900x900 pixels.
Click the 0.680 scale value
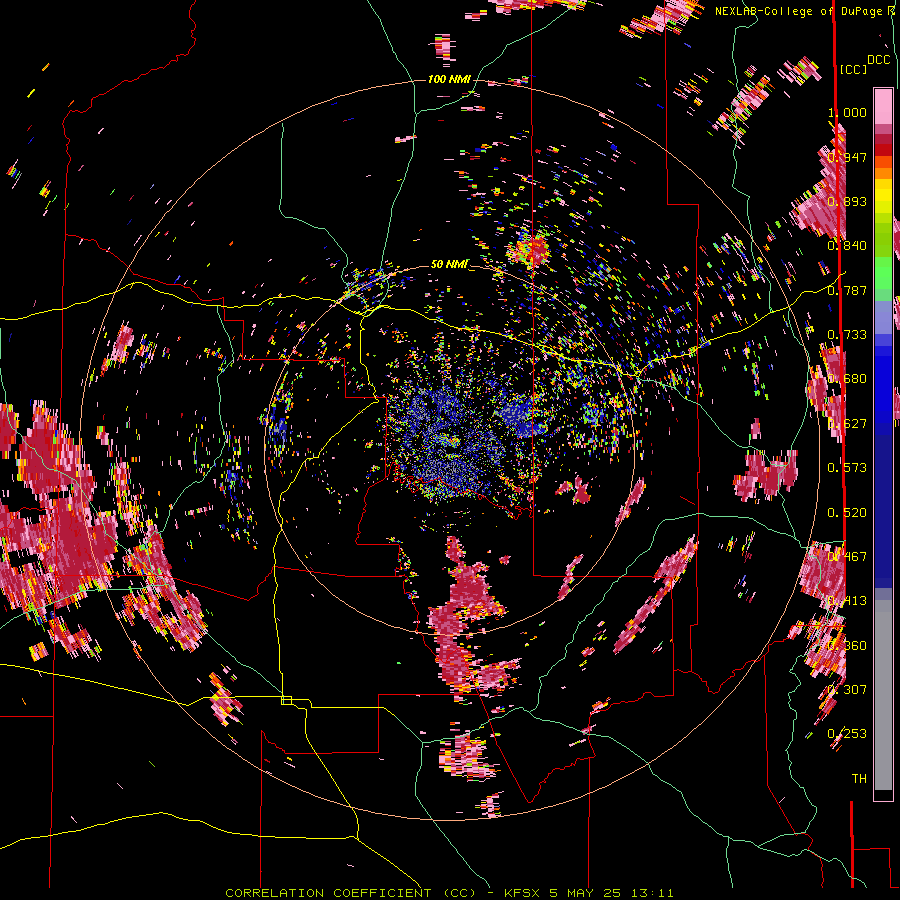pyautogui.click(x=847, y=379)
